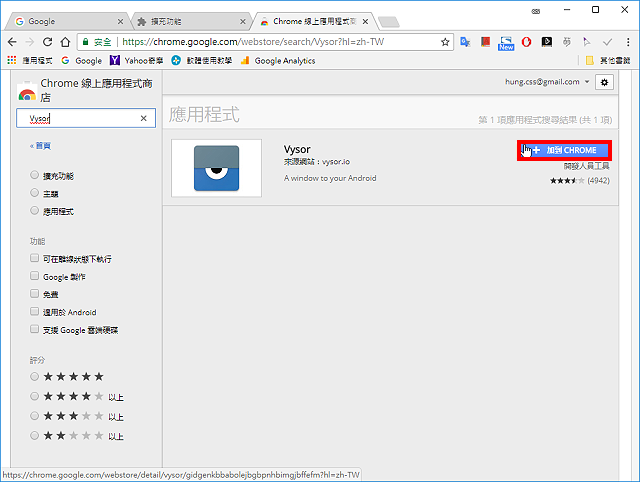Click the purple cursor extension icon
The width and height of the screenshot is (640, 482).
(587, 42)
